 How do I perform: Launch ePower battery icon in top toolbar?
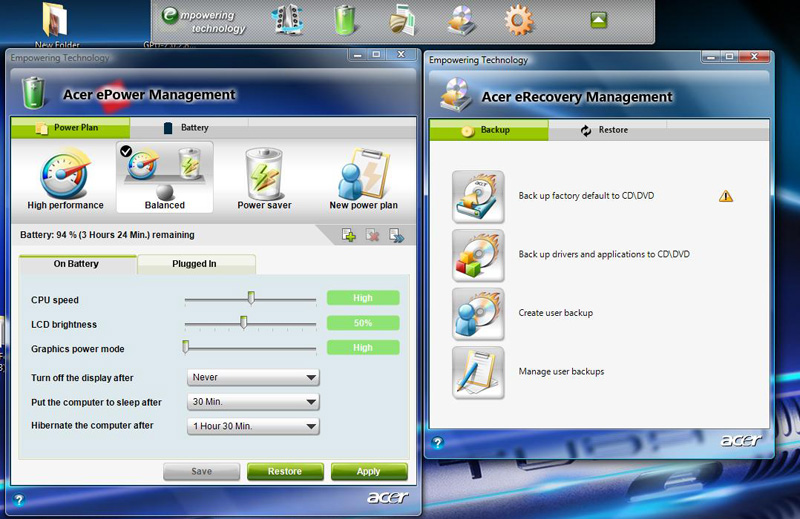pos(345,20)
